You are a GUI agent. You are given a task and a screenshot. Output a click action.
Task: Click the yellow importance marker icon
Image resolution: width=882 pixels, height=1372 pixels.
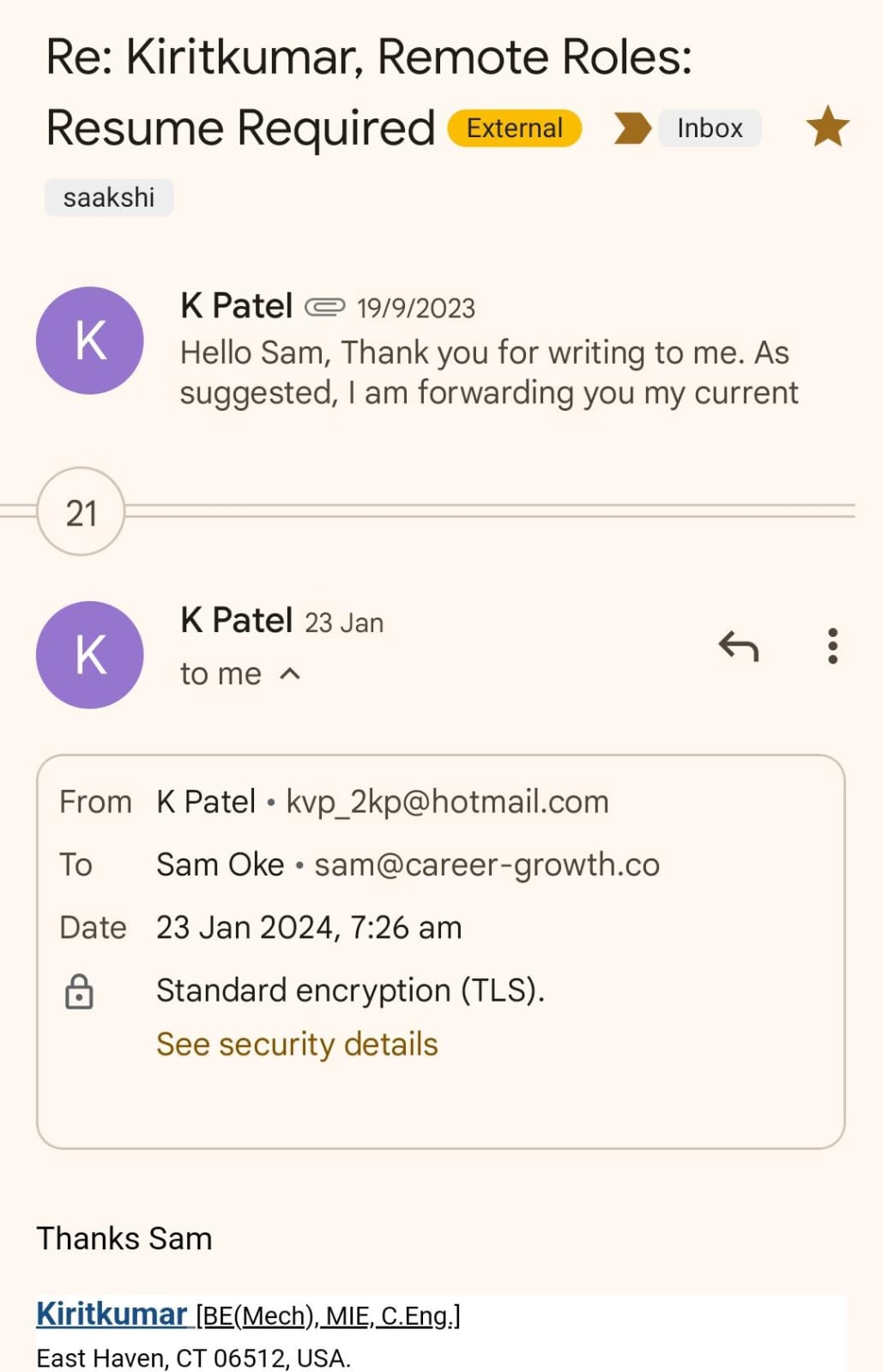click(632, 129)
